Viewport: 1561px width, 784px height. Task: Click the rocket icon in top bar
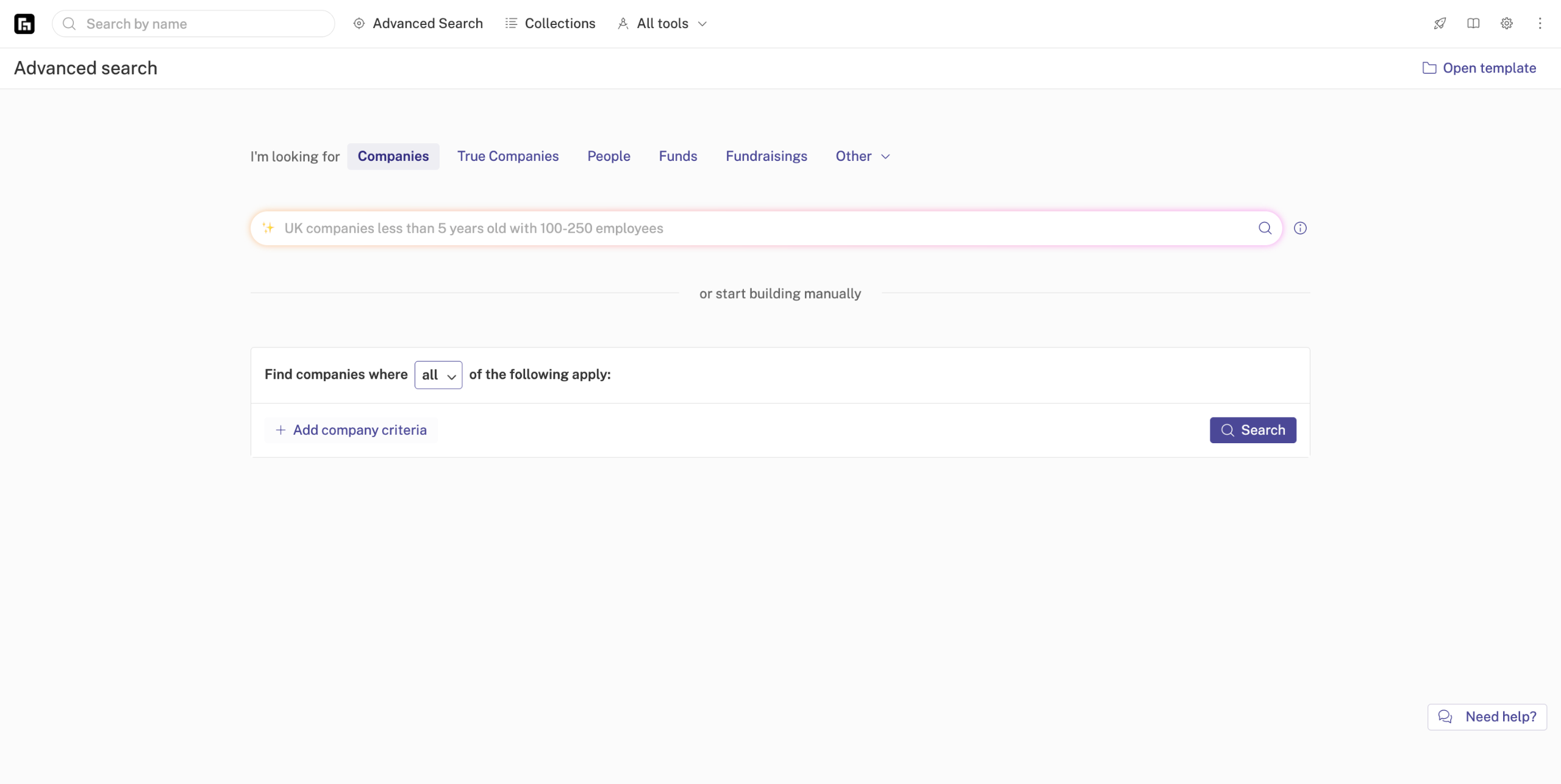tap(1440, 24)
